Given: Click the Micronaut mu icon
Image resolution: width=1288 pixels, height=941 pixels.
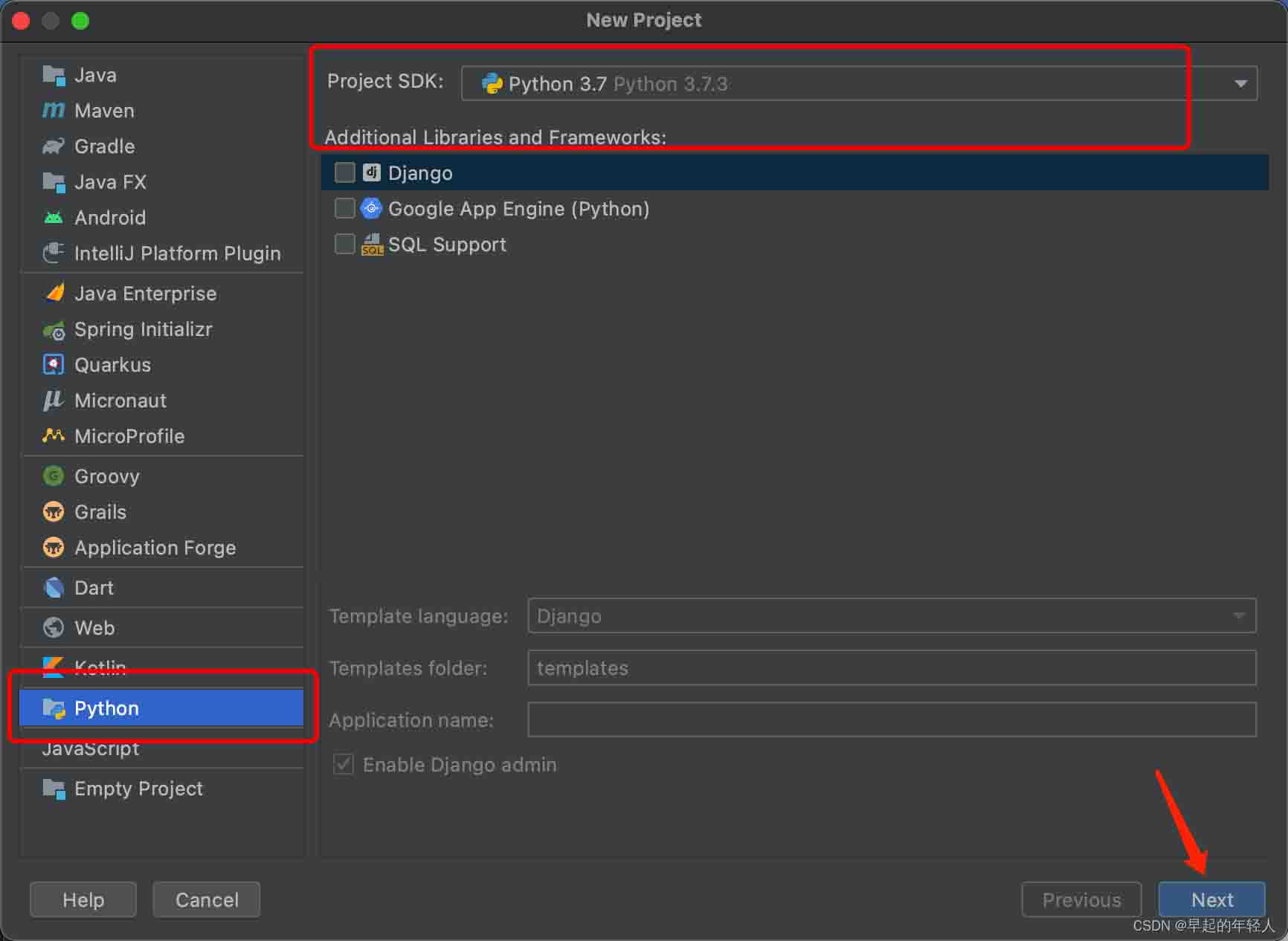Looking at the screenshot, I should pyautogui.click(x=54, y=401).
